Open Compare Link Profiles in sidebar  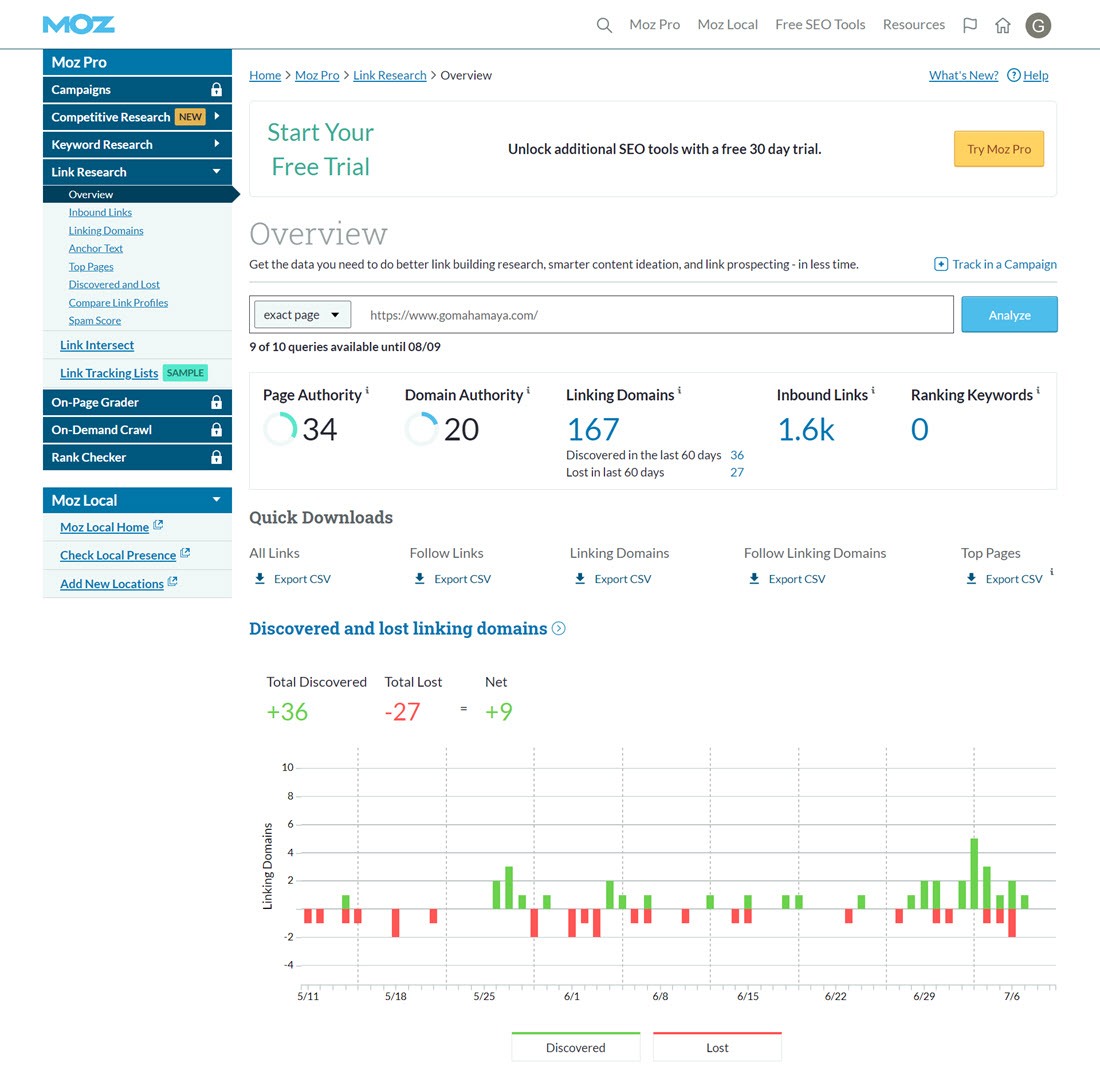(x=119, y=303)
